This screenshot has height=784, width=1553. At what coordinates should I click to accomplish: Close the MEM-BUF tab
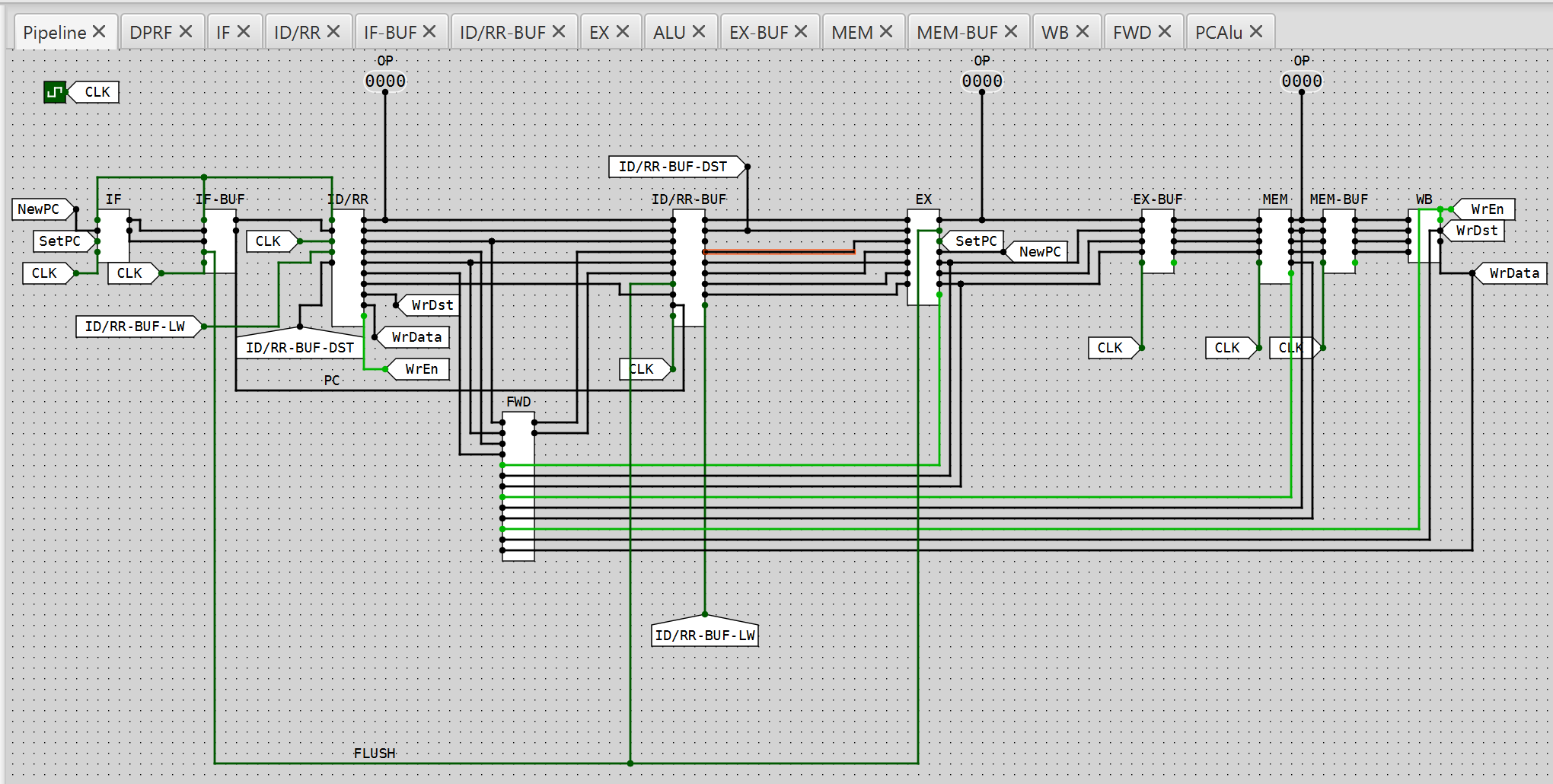point(1011,31)
